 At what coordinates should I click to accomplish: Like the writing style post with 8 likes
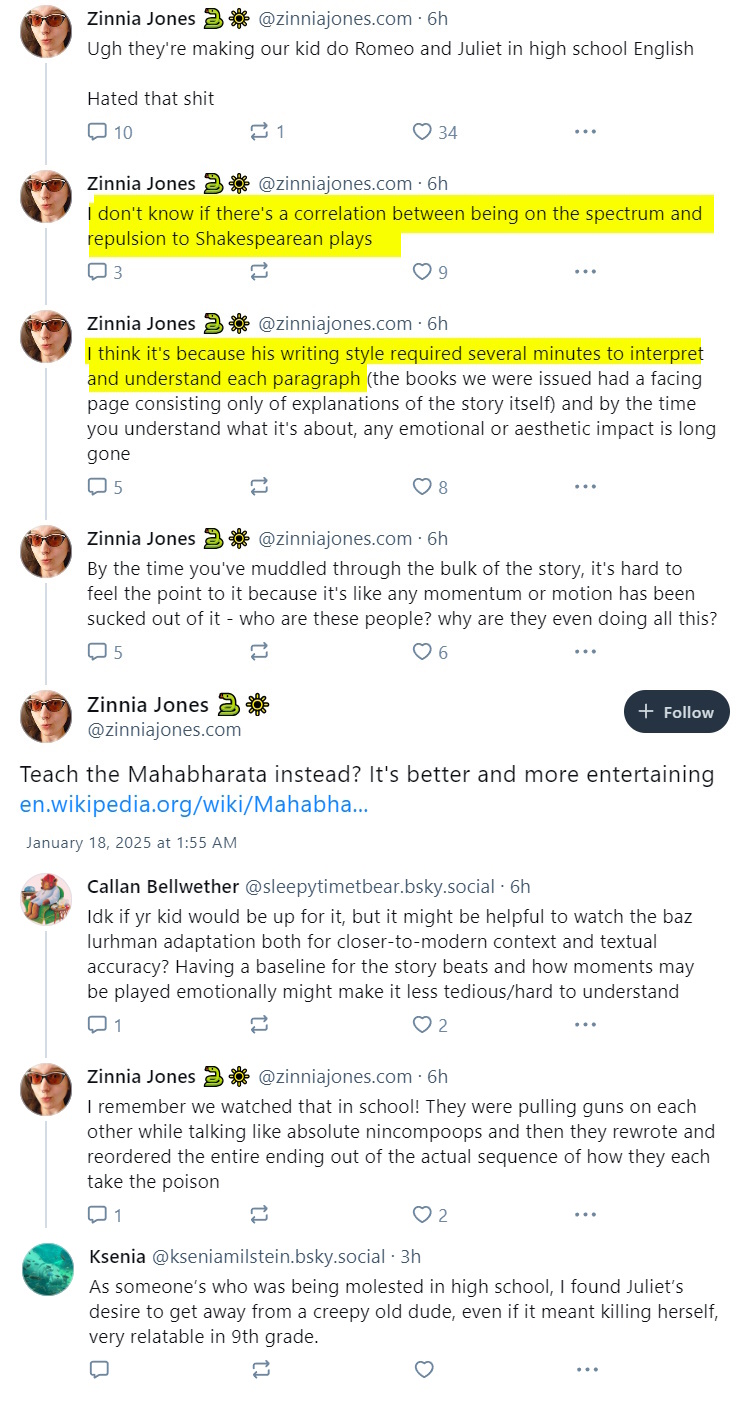[431, 487]
